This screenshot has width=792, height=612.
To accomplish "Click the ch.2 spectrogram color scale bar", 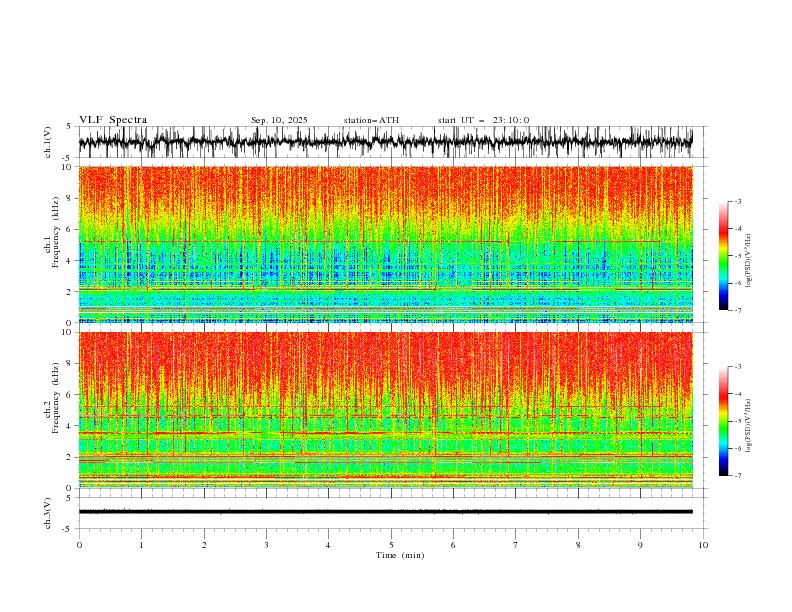I will [x=723, y=421].
